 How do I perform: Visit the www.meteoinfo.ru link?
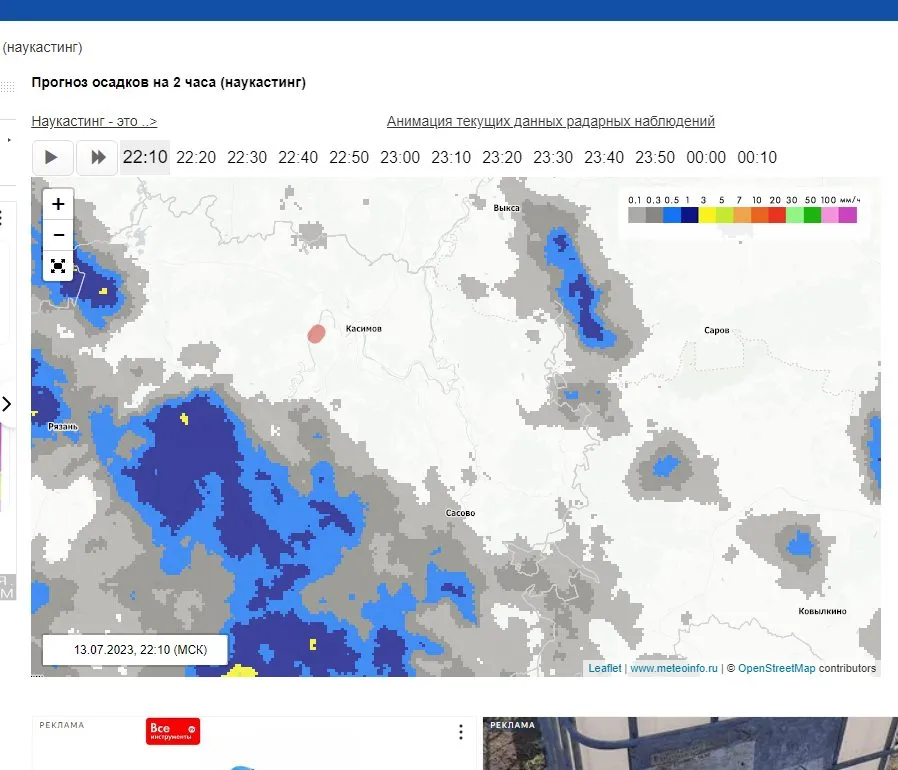pos(674,668)
